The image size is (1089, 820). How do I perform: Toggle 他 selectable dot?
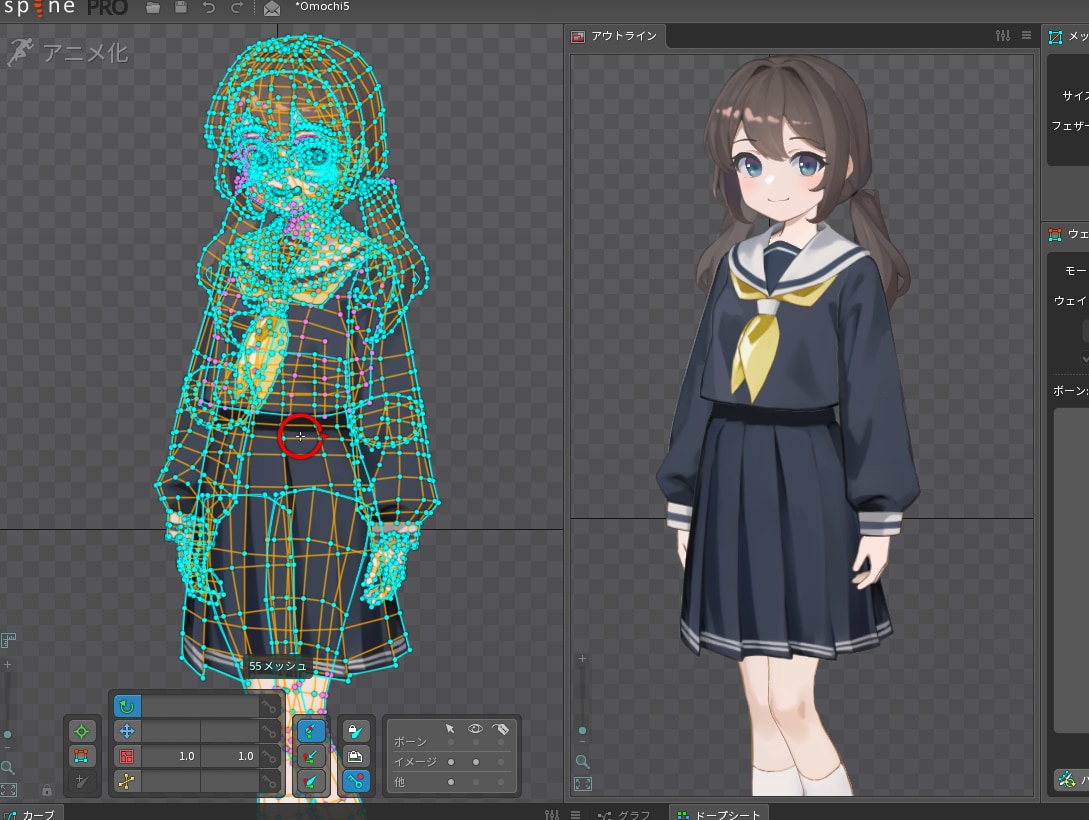point(451,782)
